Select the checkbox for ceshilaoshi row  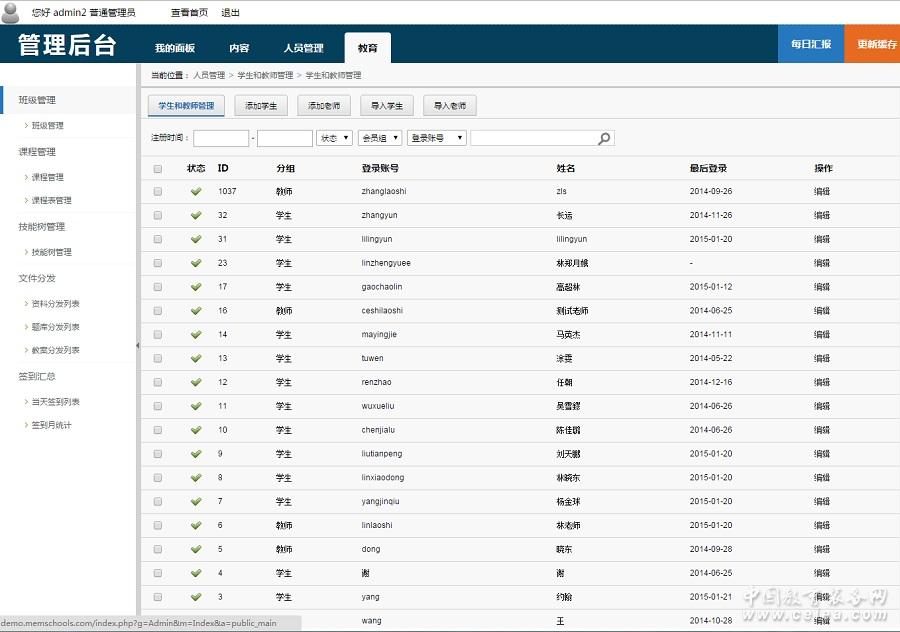pyautogui.click(x=158, y=311)
